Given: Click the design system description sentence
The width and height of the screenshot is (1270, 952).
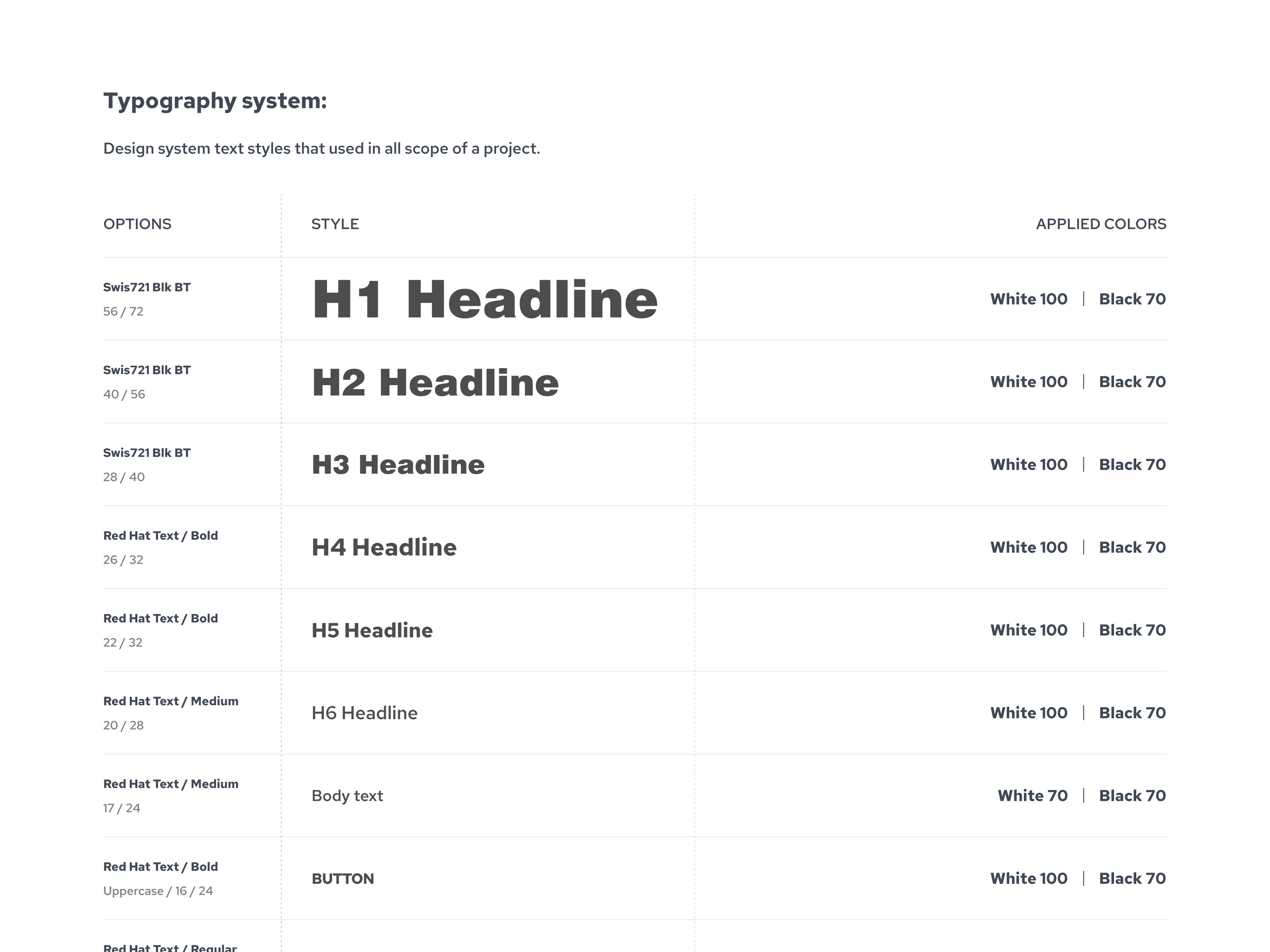Looking at the screenshot, I should click(321, 149).
